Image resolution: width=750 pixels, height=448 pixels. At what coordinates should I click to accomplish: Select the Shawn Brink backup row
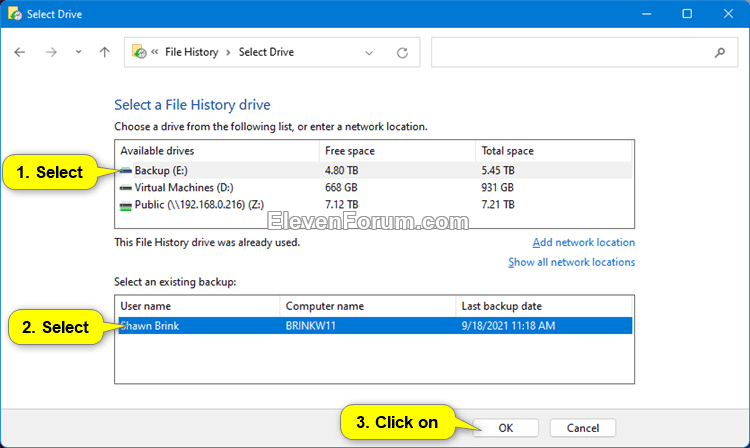[375, 326]
